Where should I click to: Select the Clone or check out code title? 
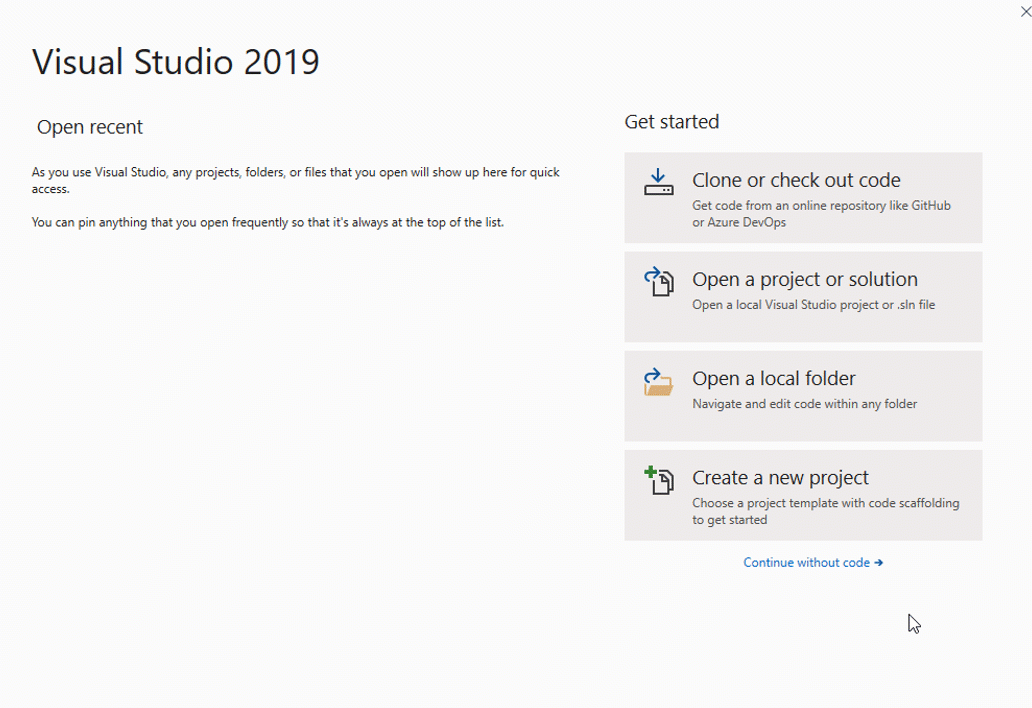point(796,180)
